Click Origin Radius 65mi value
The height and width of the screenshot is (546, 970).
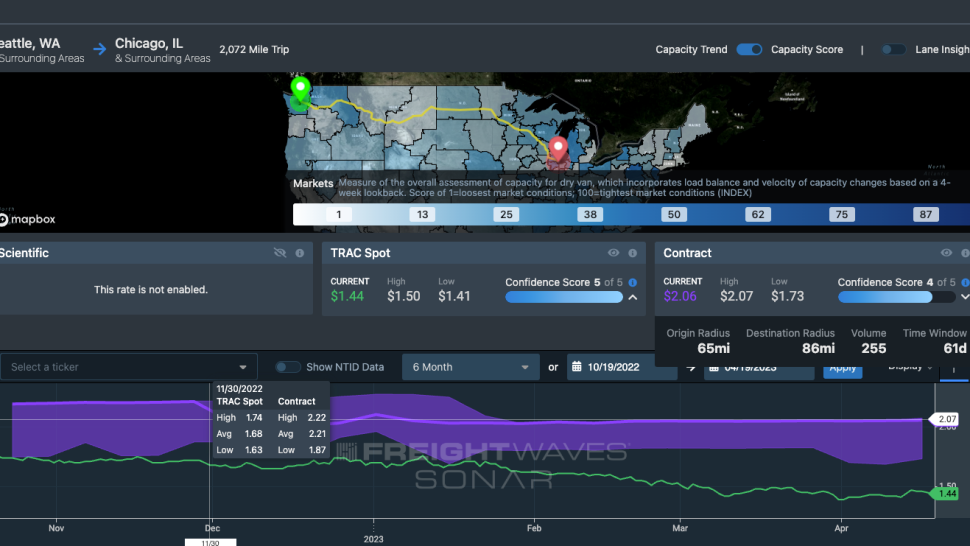tap(713, 349)
